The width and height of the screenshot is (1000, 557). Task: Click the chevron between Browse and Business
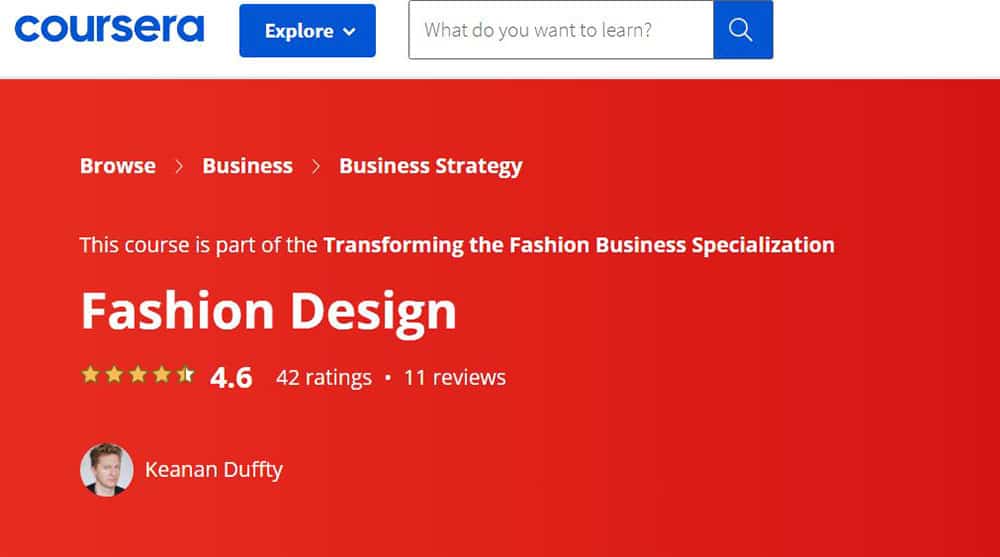coord(179,167)
